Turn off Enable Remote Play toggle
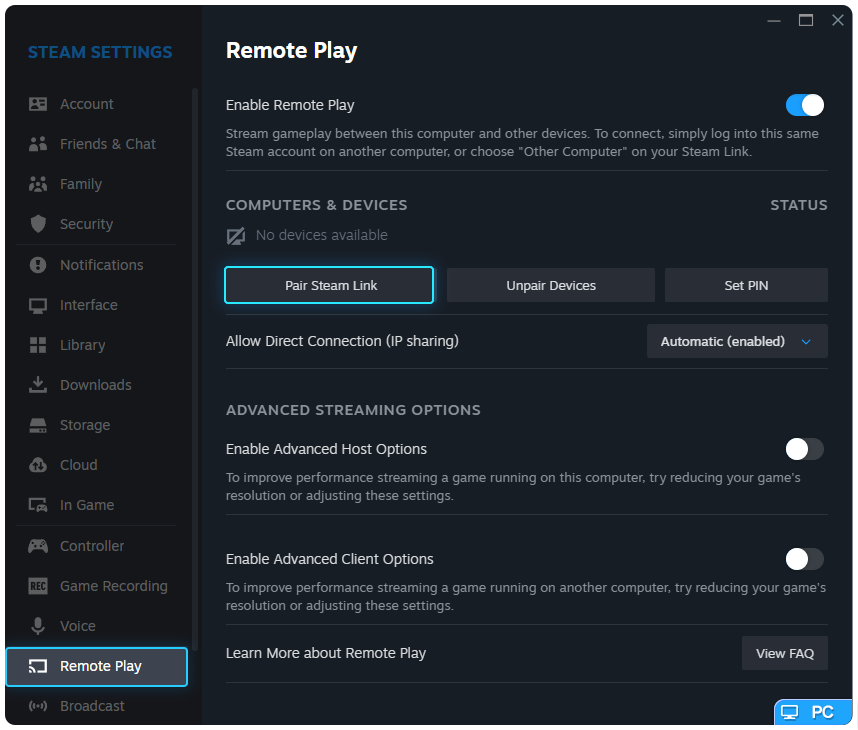The width and height of the screenshot is (858, 730). point(804,105)
